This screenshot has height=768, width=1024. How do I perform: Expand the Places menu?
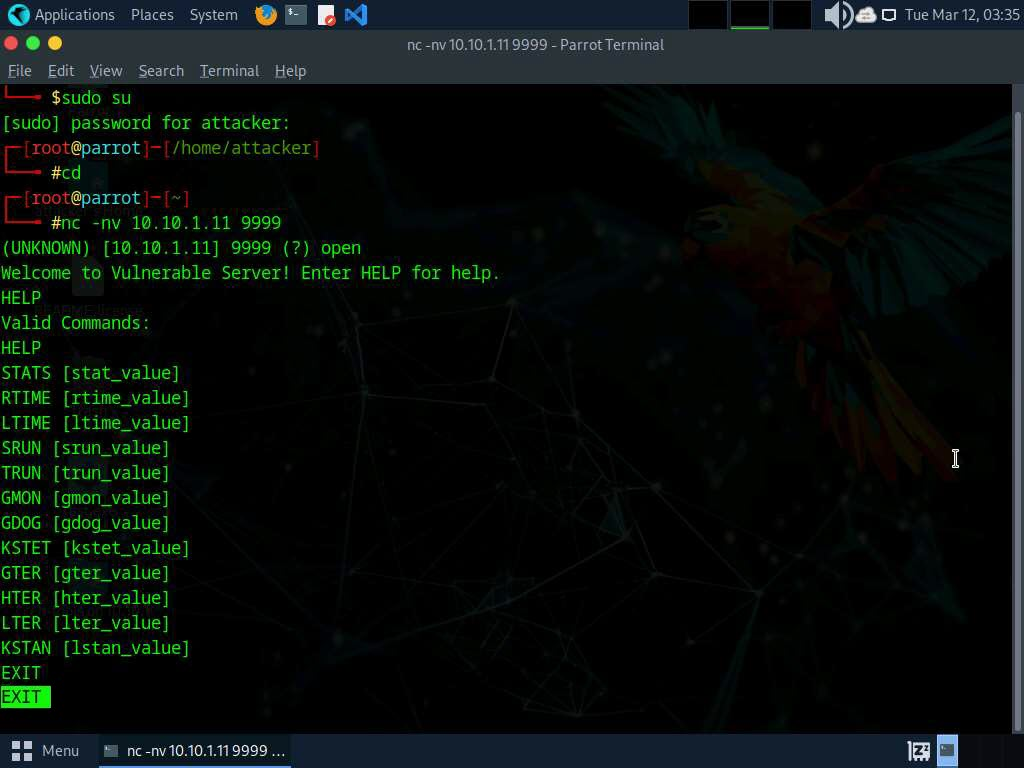tap(152, 15)
